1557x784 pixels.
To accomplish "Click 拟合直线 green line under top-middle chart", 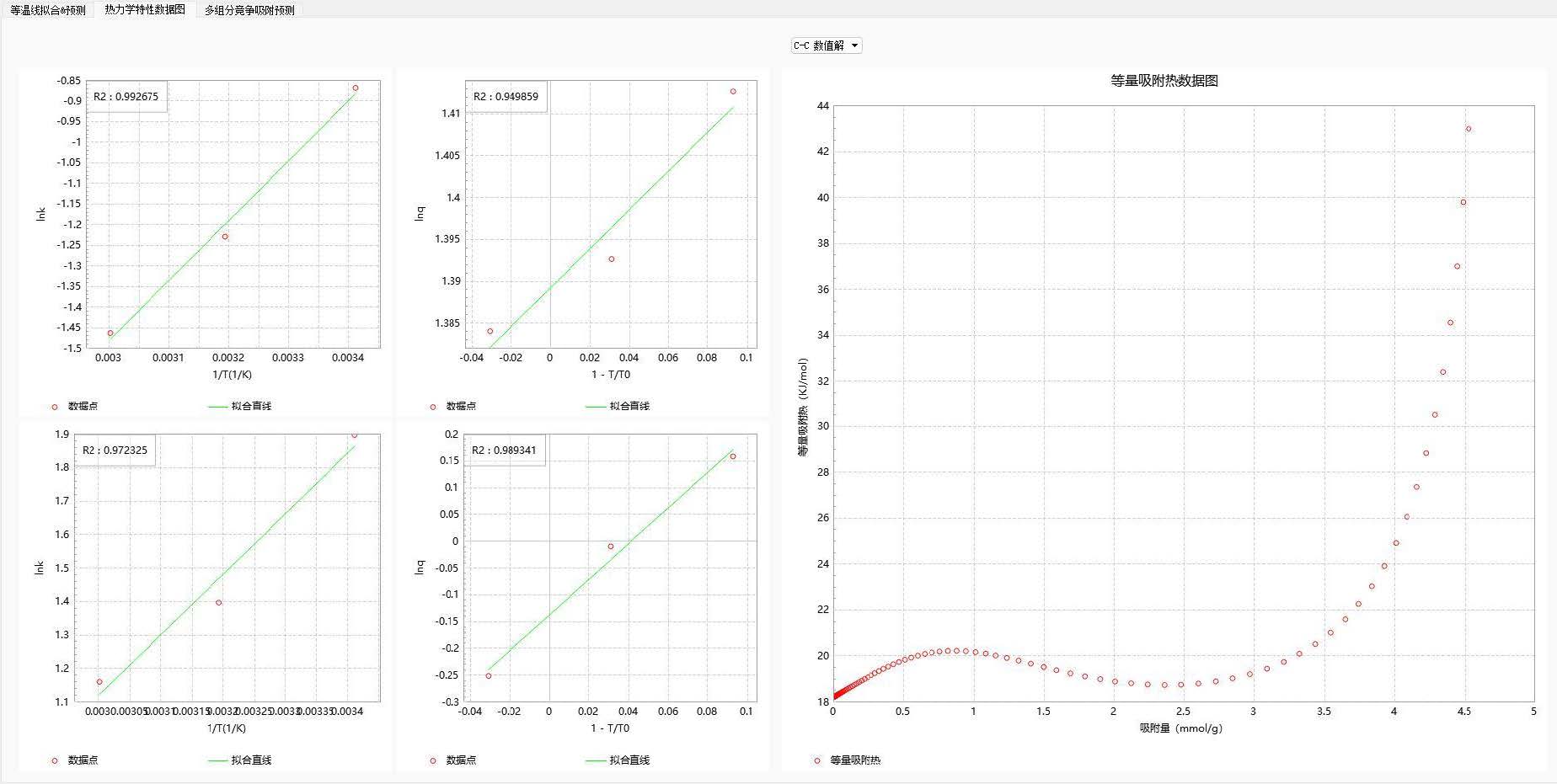I will pyautogui.click(x=596, y=407).
